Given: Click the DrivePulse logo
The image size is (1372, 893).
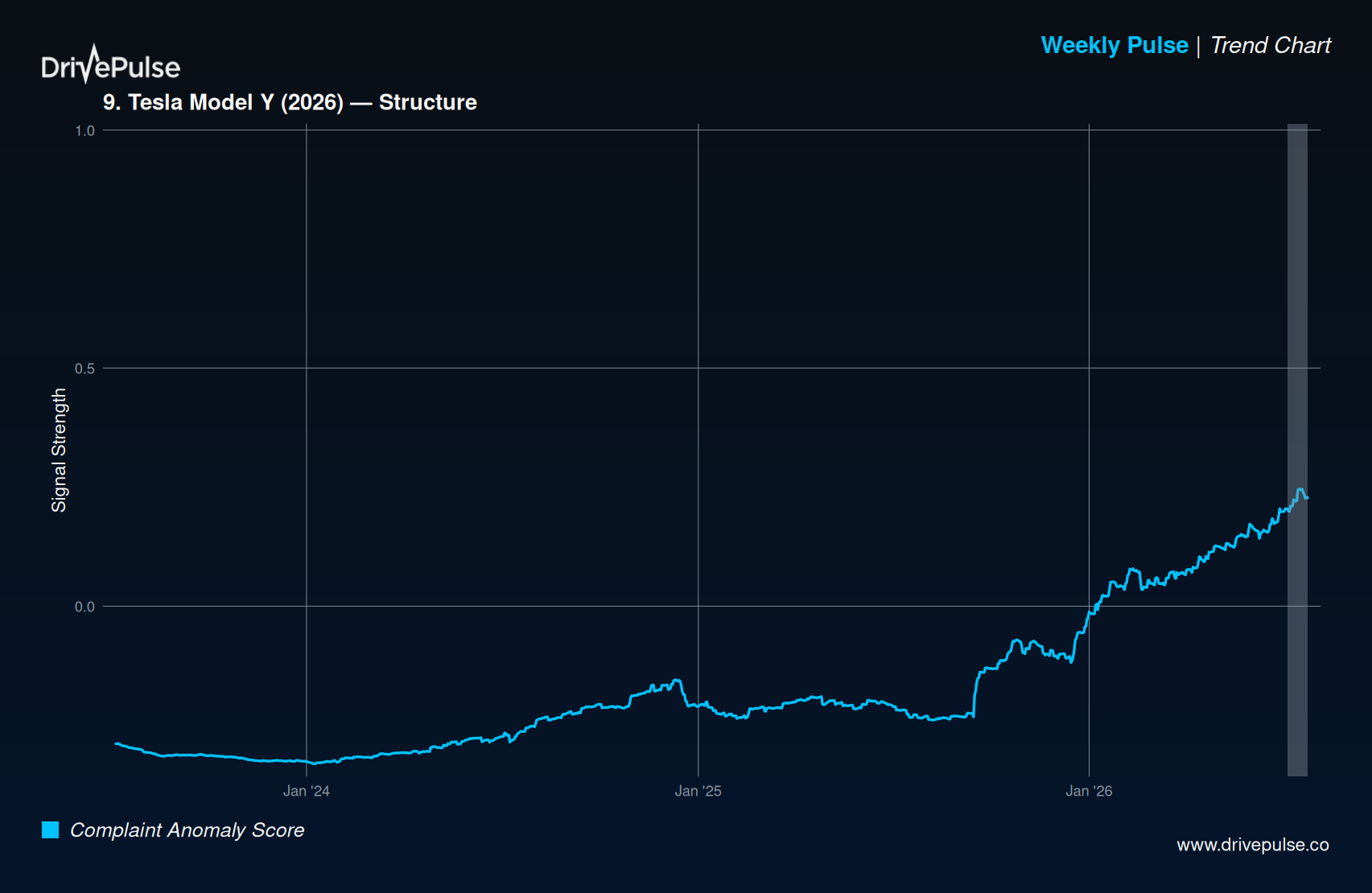Looking at the screenshot, I should (111, 64).
